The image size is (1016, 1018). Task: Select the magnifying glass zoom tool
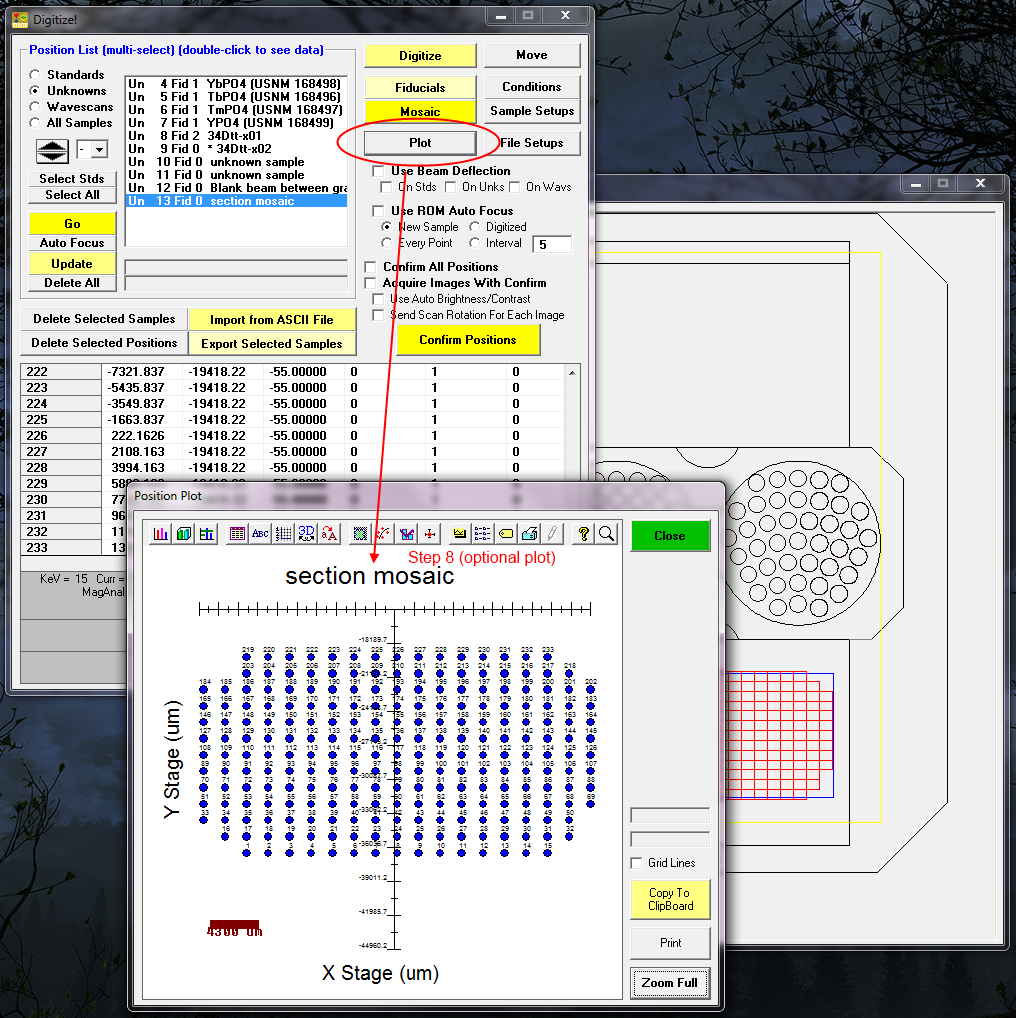click(606, 534)
